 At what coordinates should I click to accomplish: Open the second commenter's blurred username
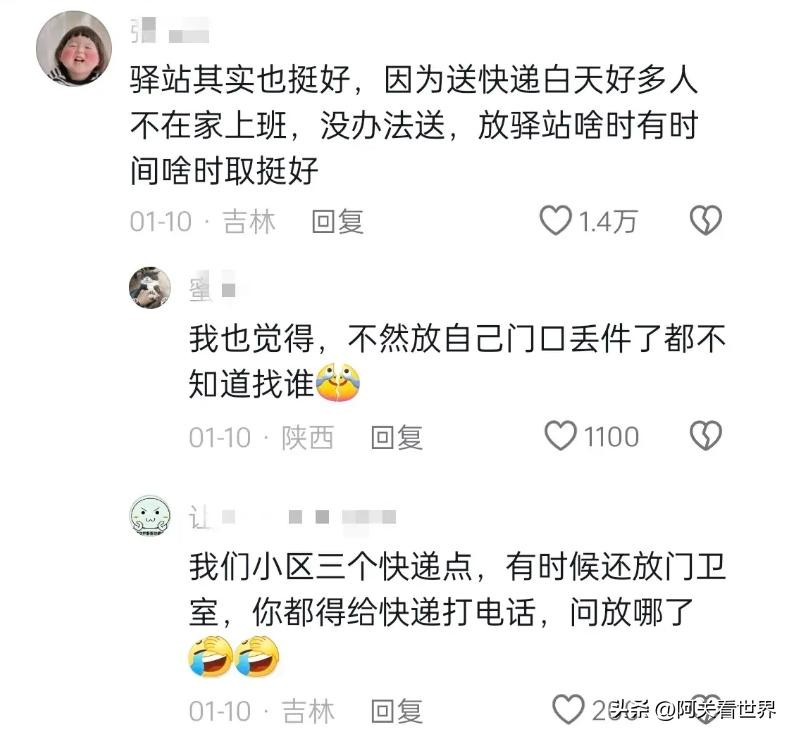pyautogui.click(x=213, y=289)
